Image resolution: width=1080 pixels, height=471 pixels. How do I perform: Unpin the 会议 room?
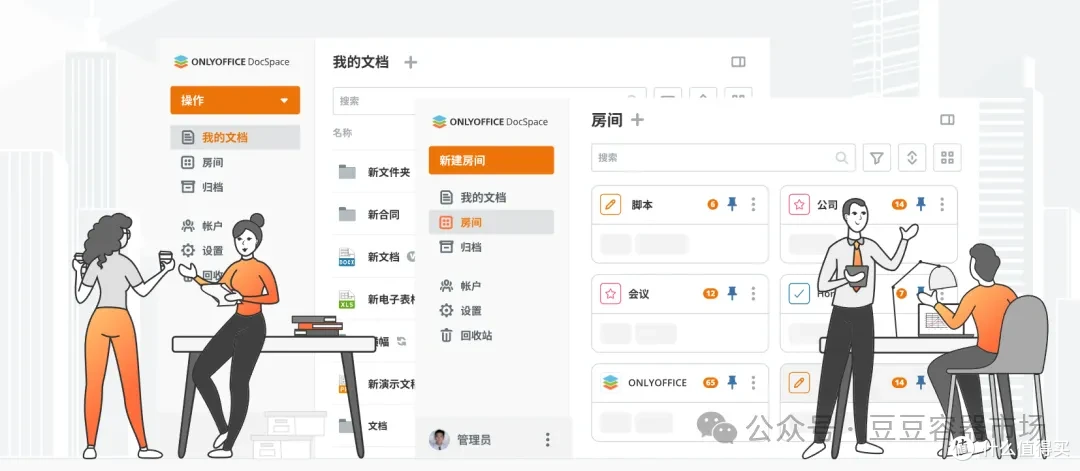tap(732, 293)
